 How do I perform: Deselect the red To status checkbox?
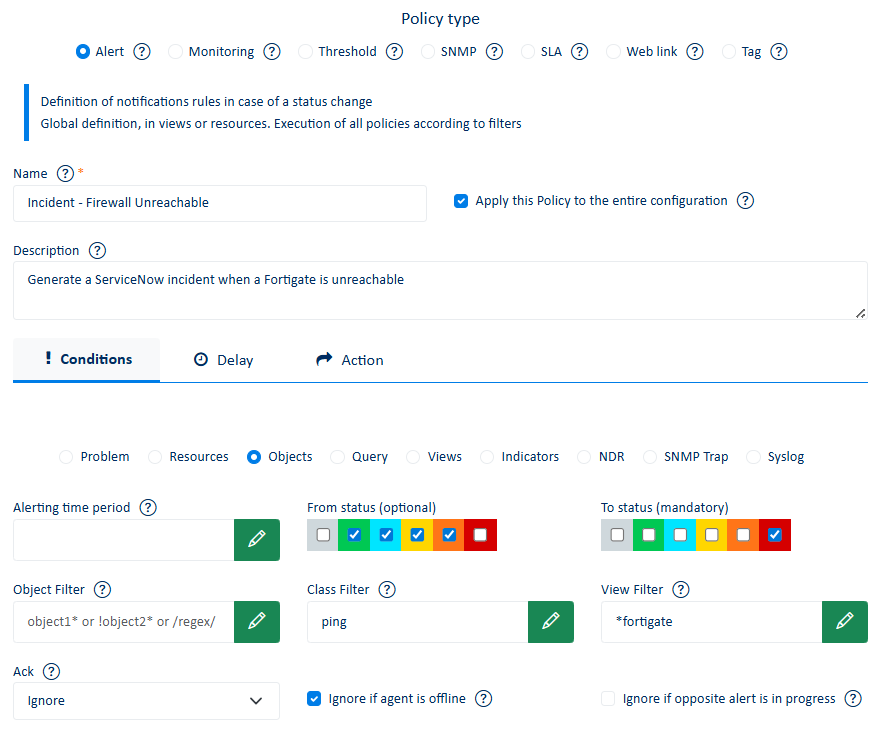pos(774,535)
